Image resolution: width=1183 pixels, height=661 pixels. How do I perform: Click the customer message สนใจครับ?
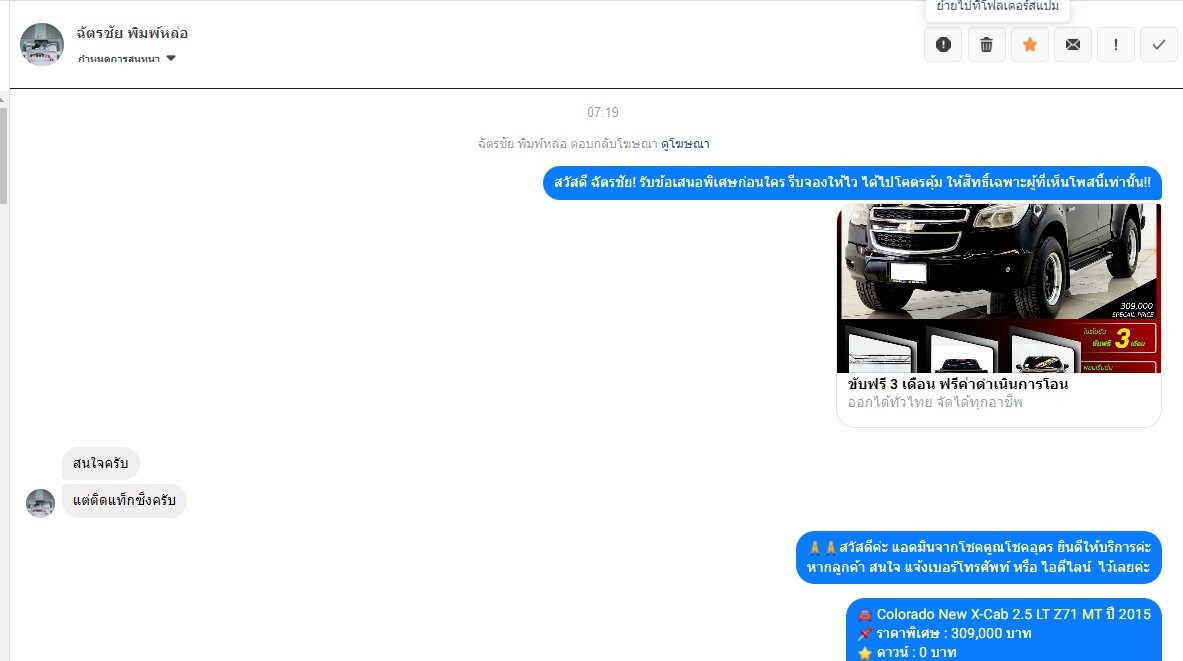click(x=100, y=463)
